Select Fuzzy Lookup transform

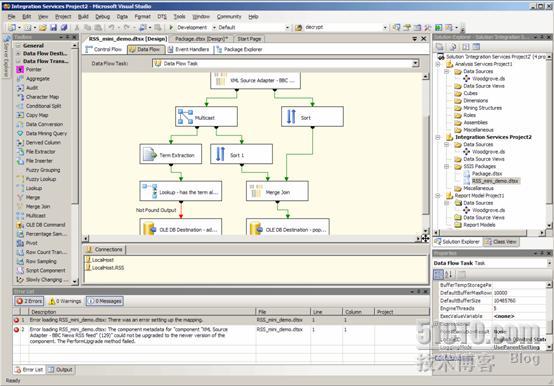(41, 179)
